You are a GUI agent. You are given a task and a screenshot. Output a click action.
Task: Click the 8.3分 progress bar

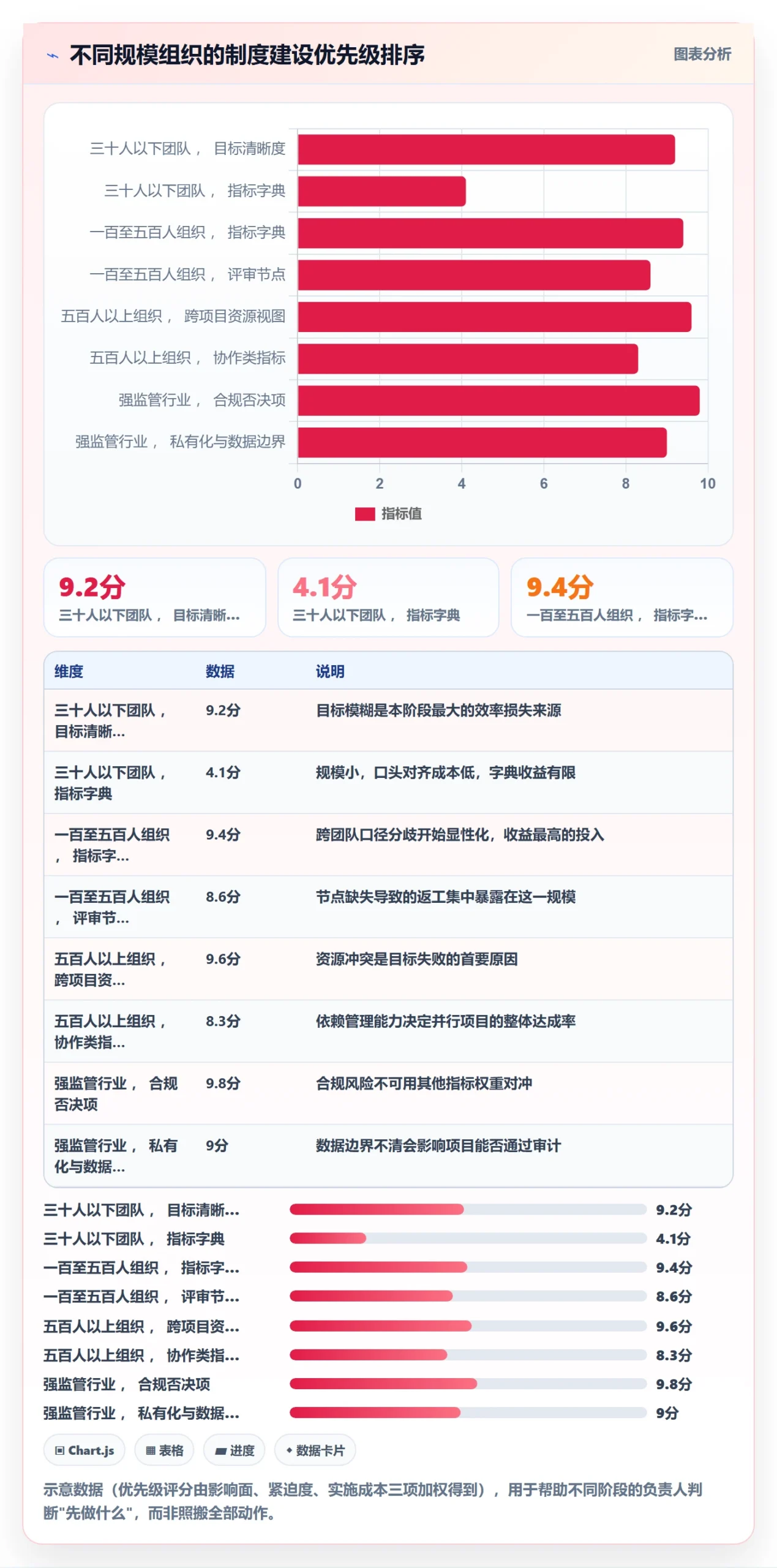(x=468, y=1354)
